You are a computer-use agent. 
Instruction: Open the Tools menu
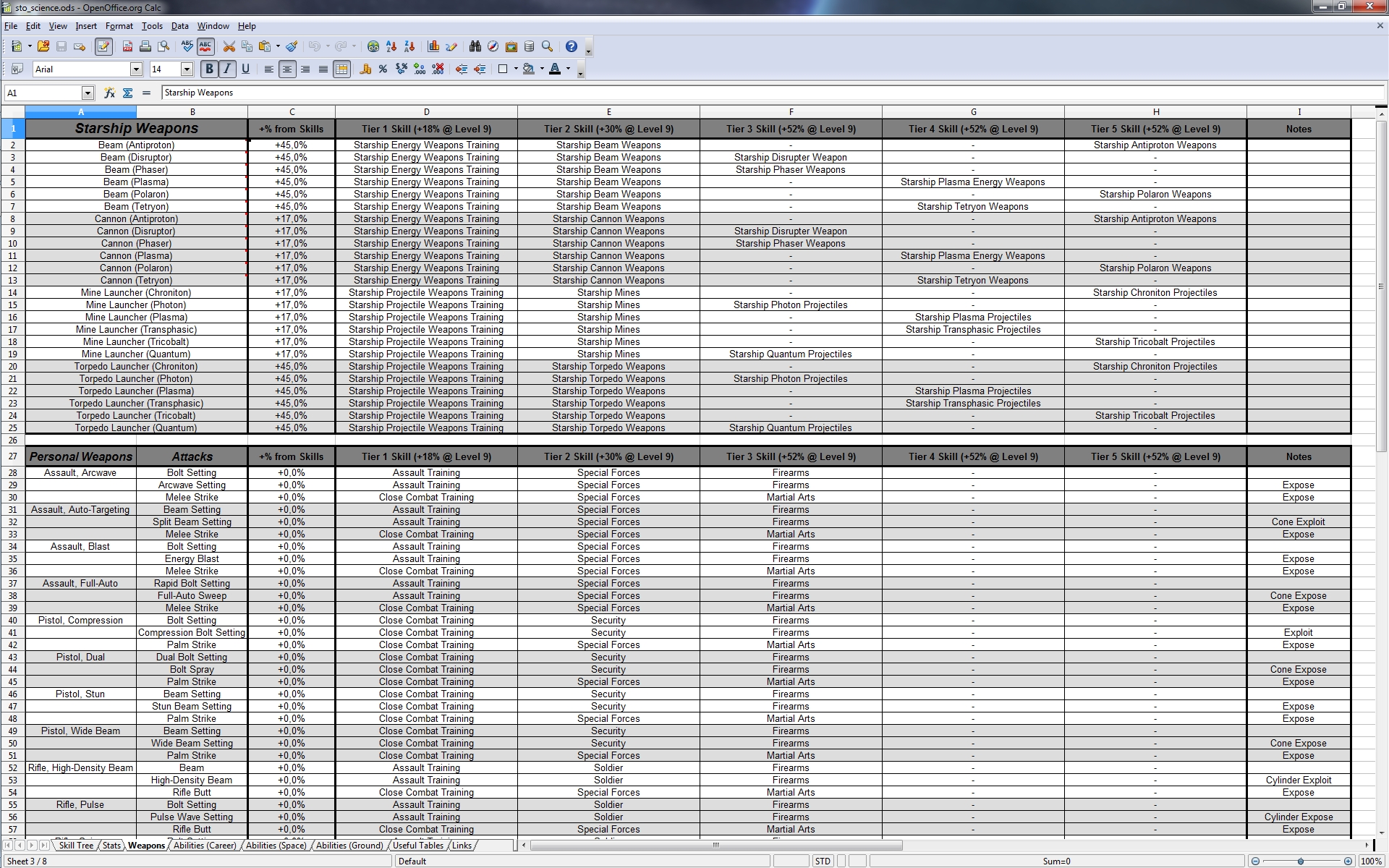152,25
